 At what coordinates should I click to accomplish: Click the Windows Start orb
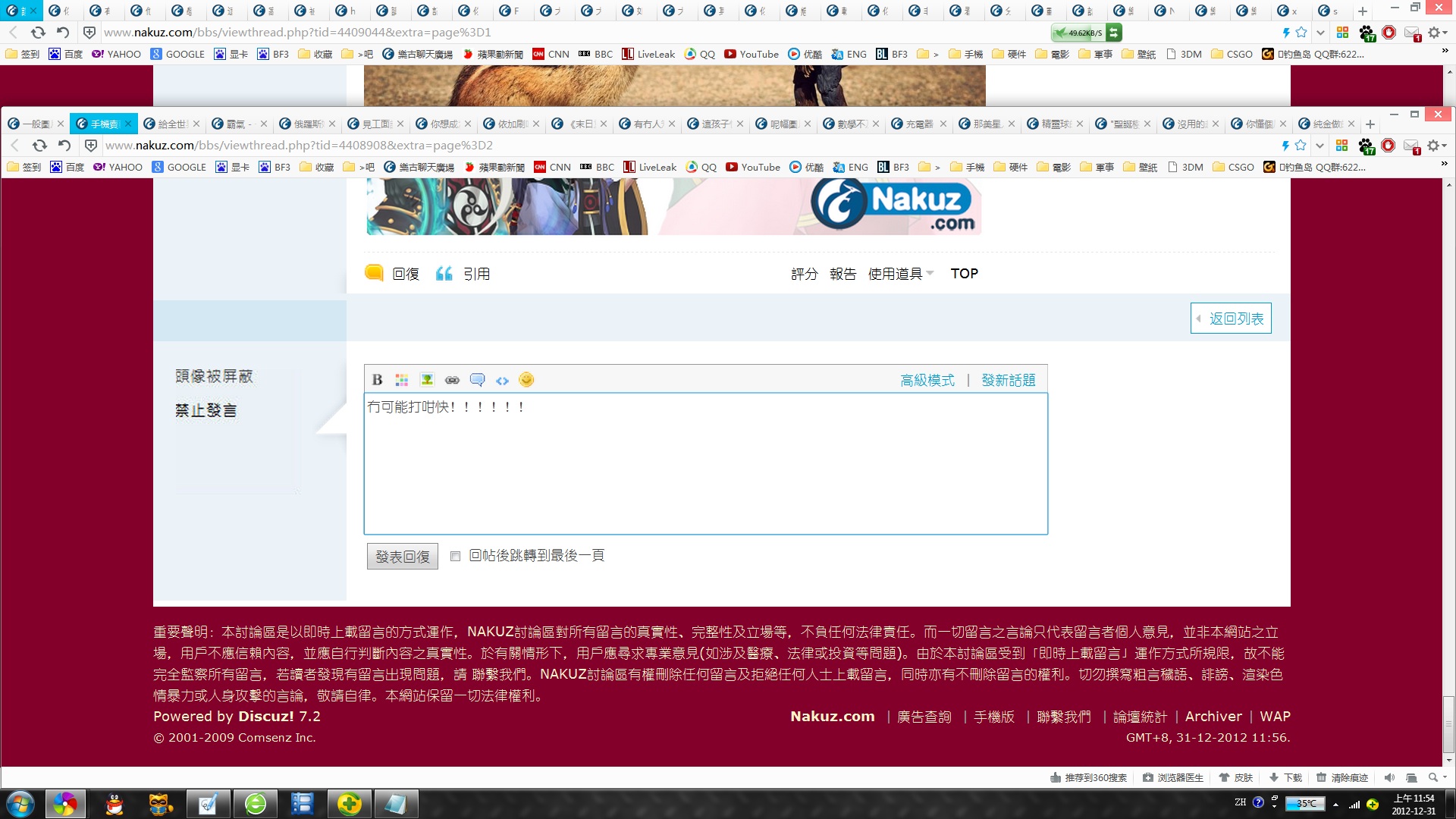[20, 804]
